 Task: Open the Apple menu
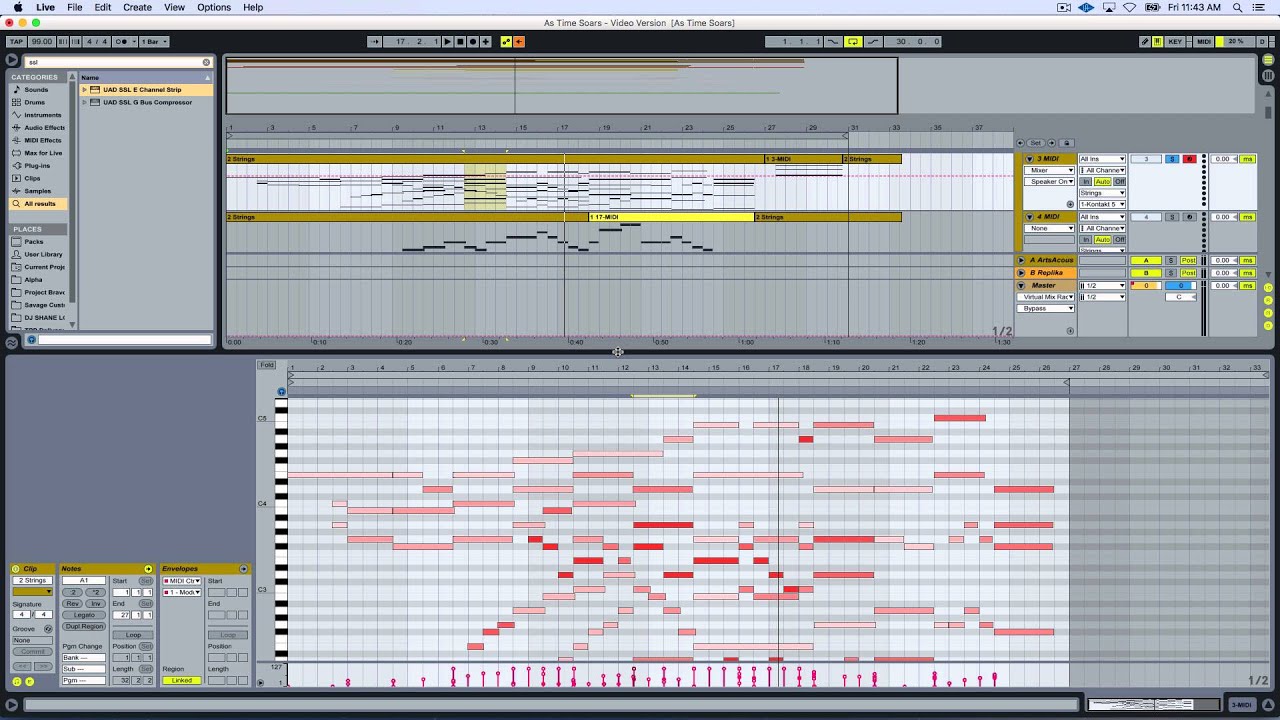(18, 7)
